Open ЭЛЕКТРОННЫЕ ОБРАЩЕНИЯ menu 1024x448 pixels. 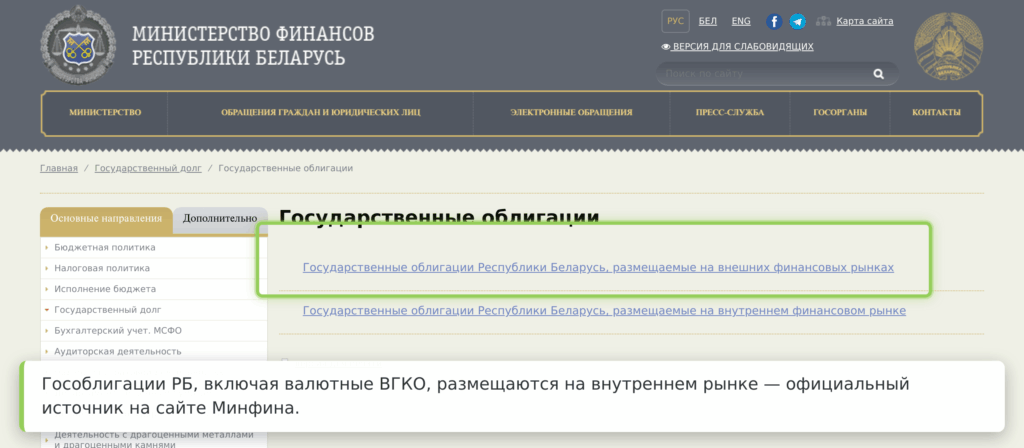tap(571, 112)
